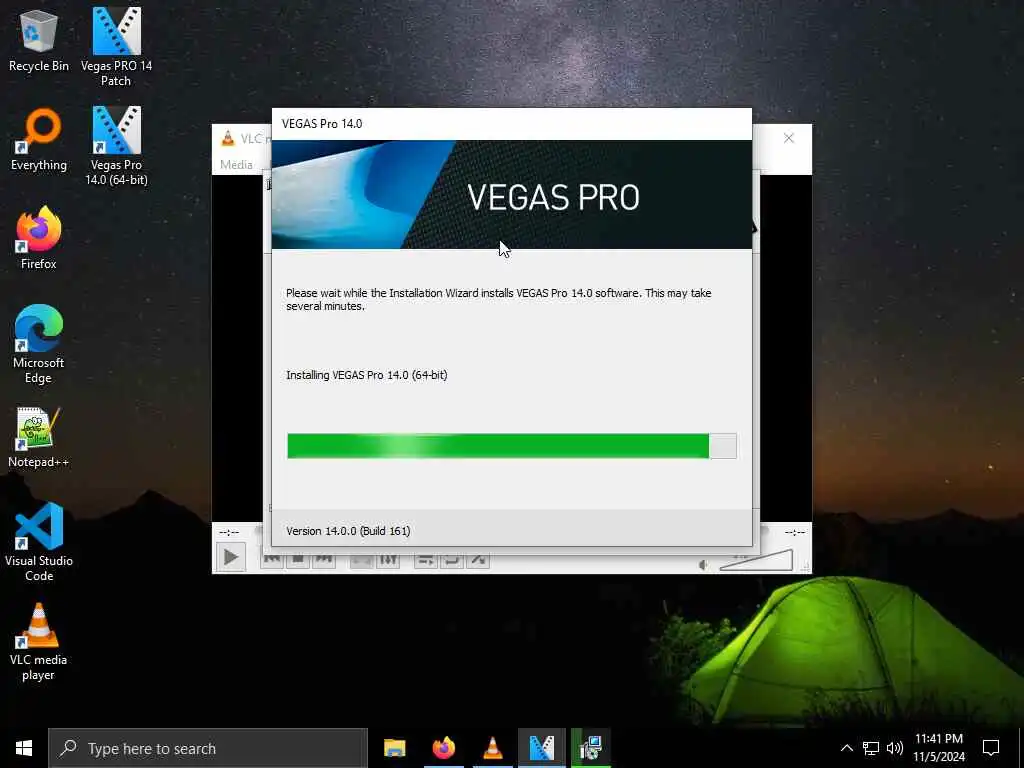Image resolution: width=1024 pixels, height=768 pixels.
Task: Click the 'Please wait while the Installation Wizard' message
Action: (499, 299)
